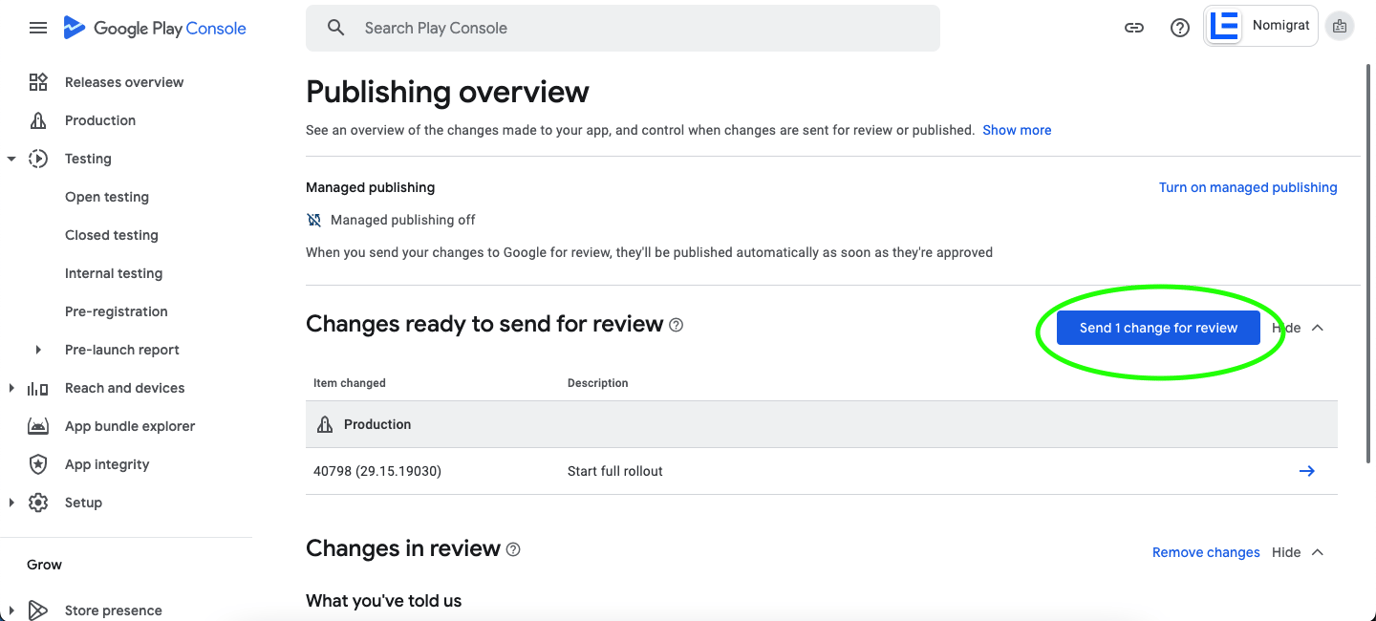Open help via the question mark icon
Screen dimensions: 1376x621
pyautogui.click(x=1180, y=28)
